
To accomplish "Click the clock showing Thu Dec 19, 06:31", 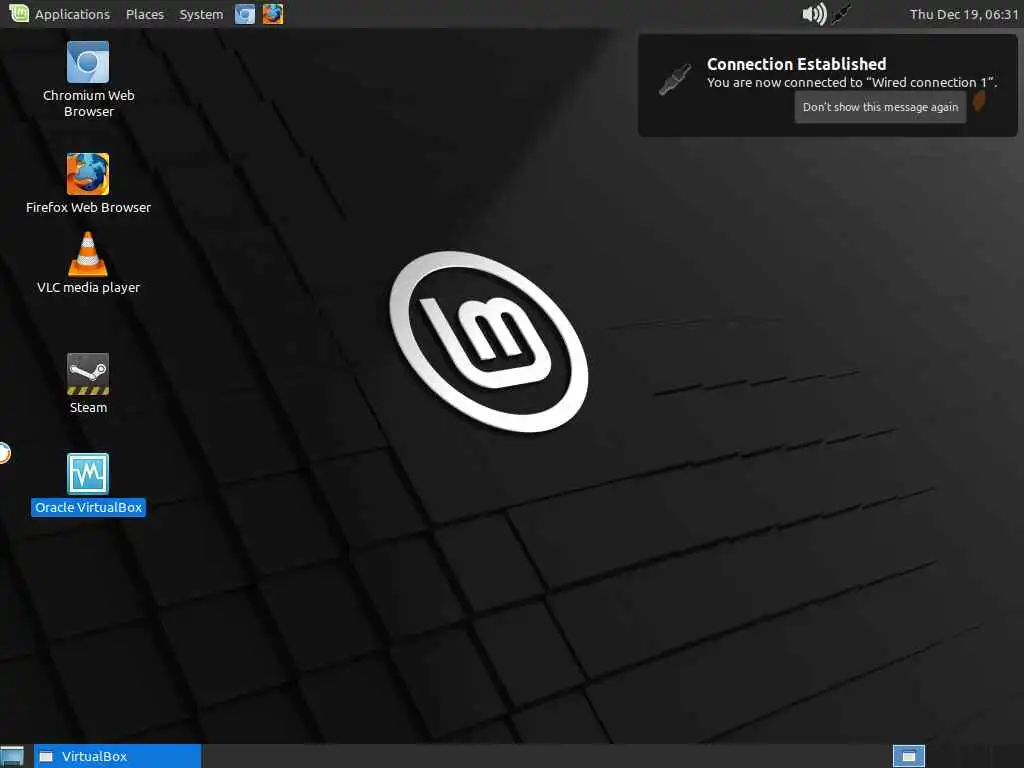I will [964, 14].
